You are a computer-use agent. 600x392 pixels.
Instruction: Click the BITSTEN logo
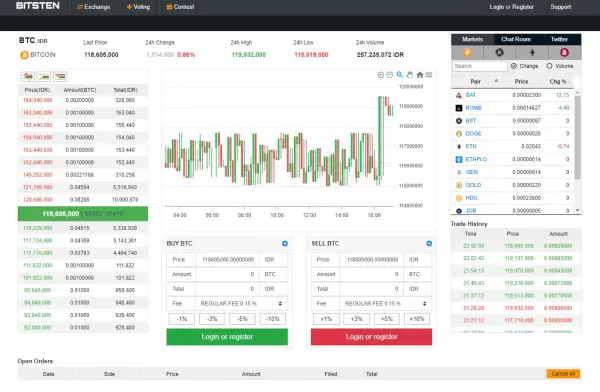point(38,6)
